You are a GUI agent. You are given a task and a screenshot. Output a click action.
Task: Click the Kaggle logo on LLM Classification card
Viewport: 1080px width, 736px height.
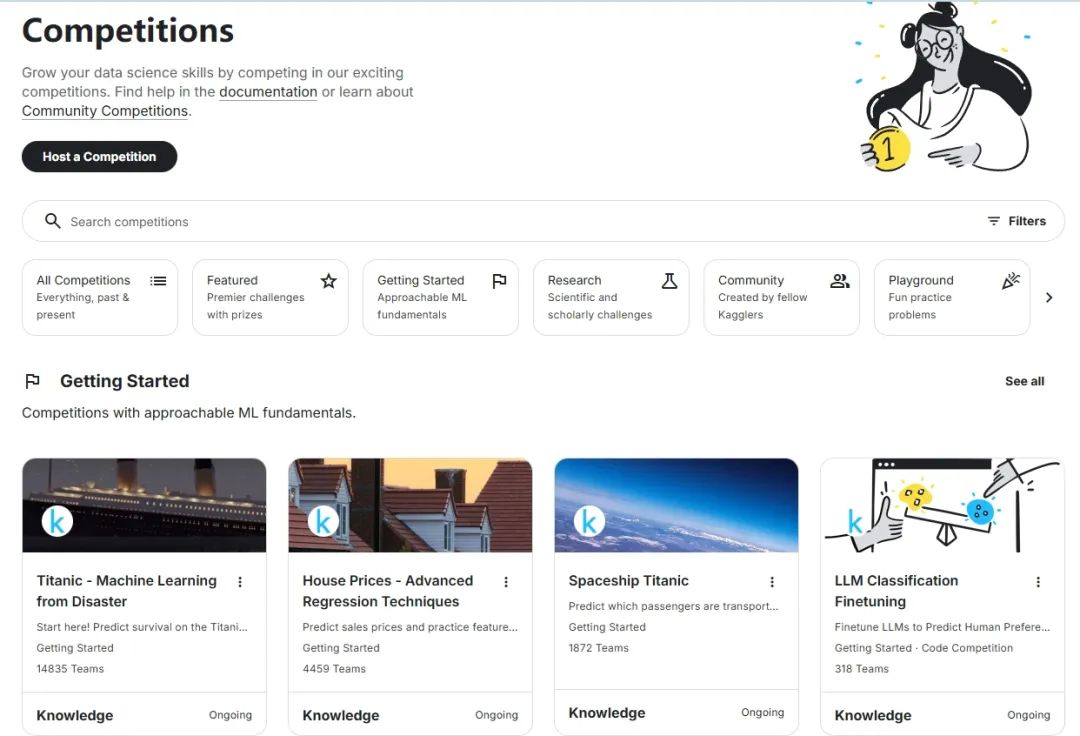[x=855, y=521]
